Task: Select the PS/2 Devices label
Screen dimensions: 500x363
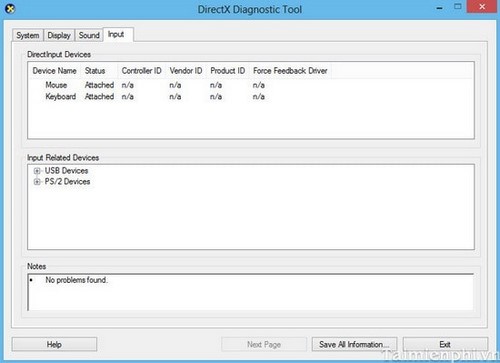Action: [x=67, y=182]
